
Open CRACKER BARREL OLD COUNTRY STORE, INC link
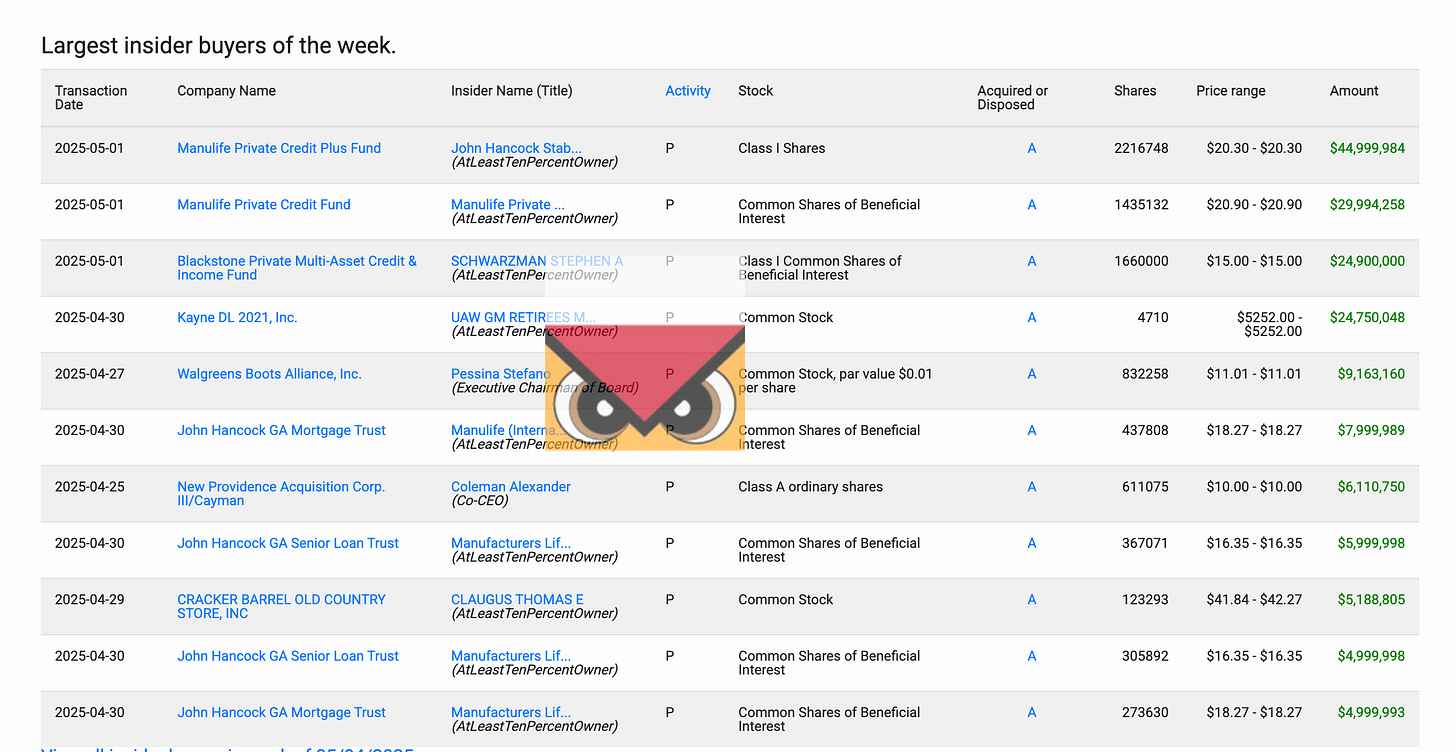click(281, 607)
